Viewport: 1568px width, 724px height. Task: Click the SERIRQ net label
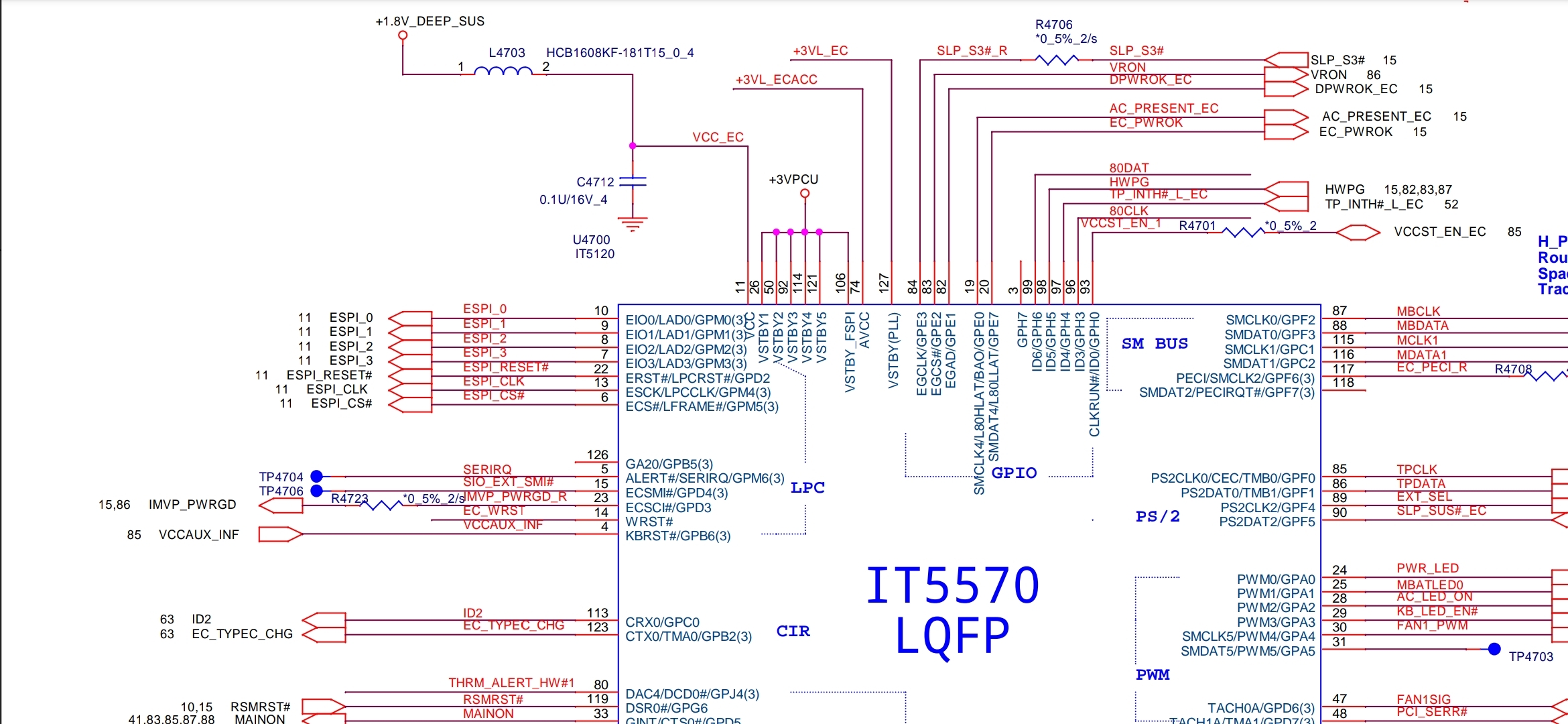487,469
